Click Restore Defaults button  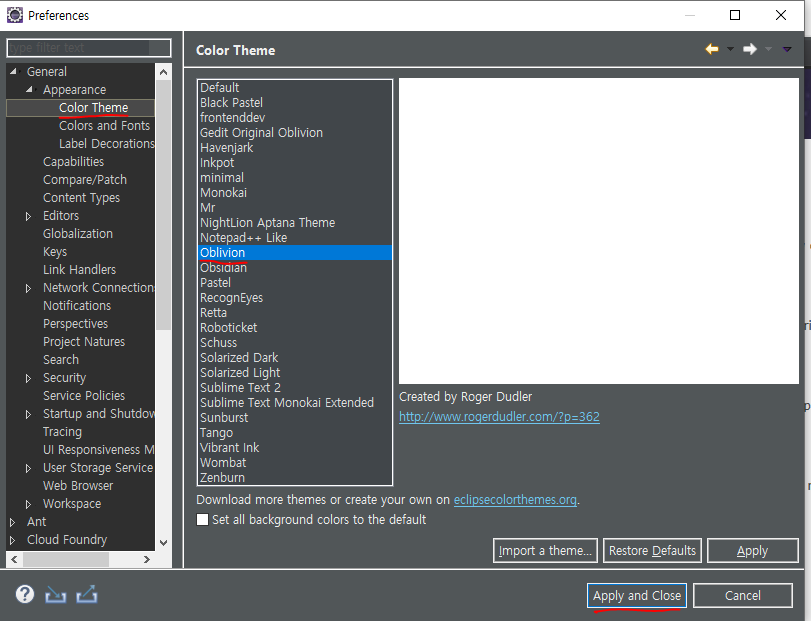(652, 551)
